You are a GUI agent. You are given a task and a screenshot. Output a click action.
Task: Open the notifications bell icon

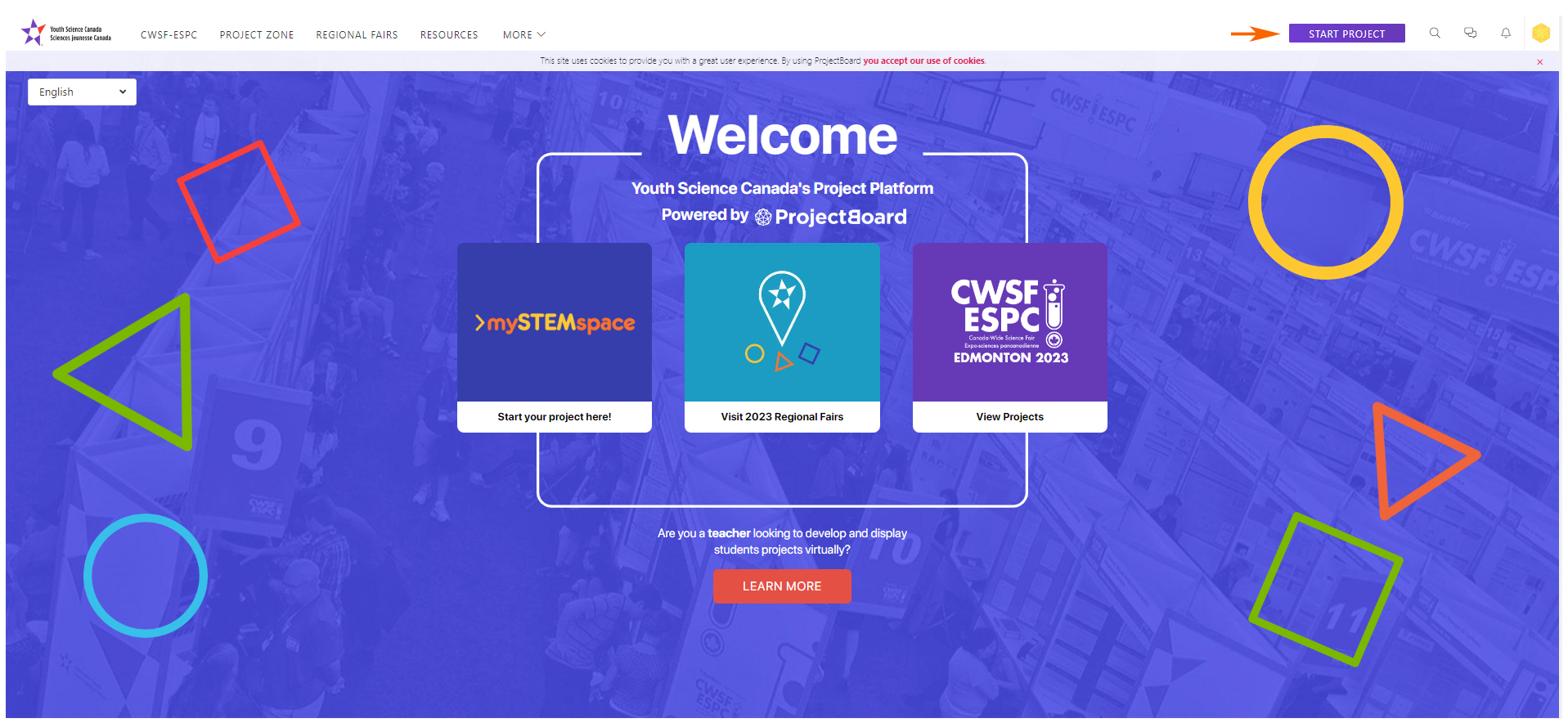pyautogui.click(x=1506, y=34)
